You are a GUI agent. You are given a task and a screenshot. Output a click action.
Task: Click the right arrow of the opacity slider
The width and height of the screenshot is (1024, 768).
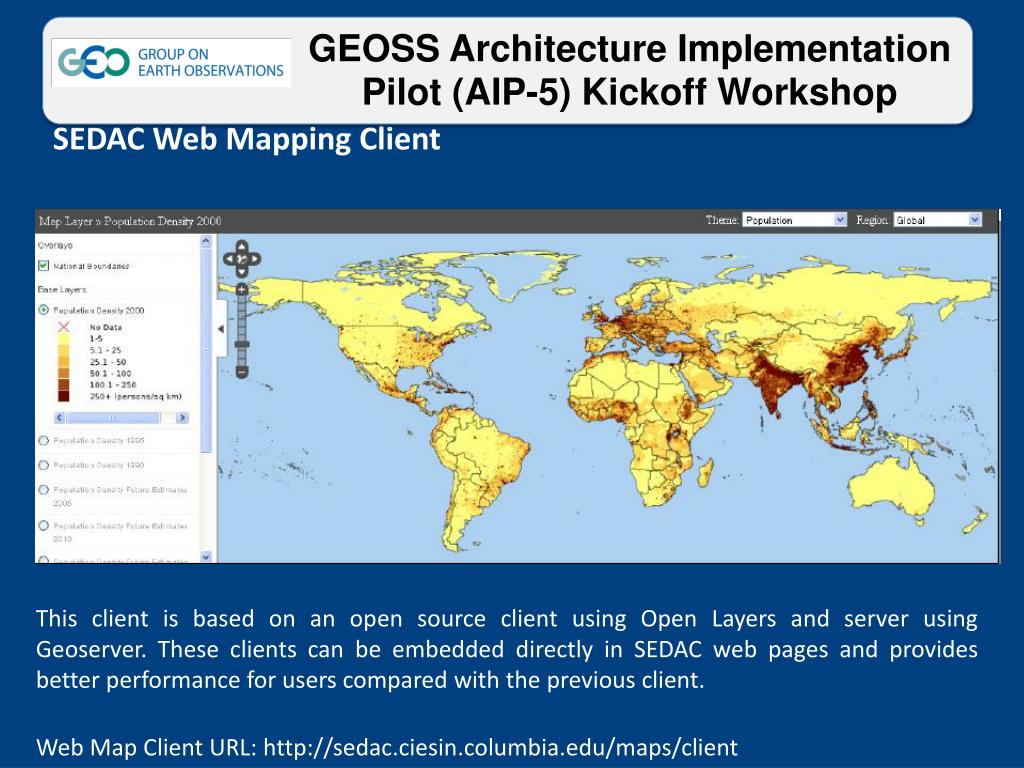(x=182, y=417)
